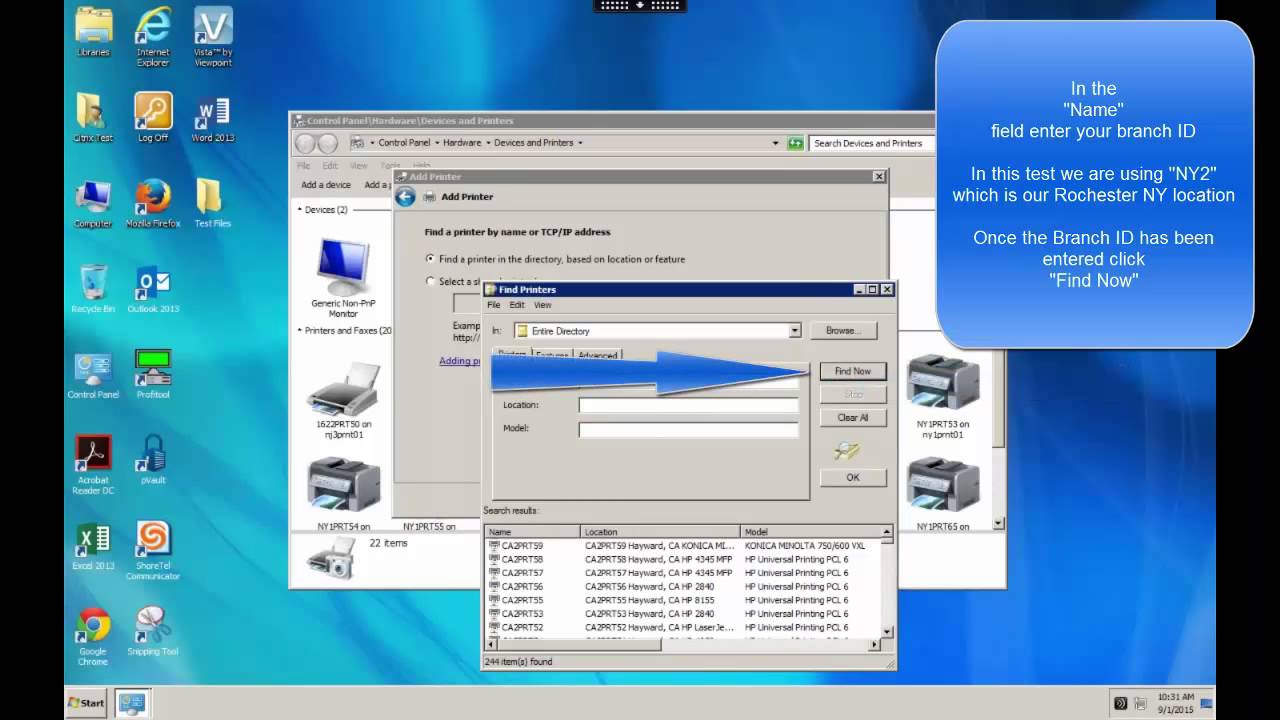1280x720 pixels.
Task: Open Acrobat Reader DC
Action: click(93, 465)
